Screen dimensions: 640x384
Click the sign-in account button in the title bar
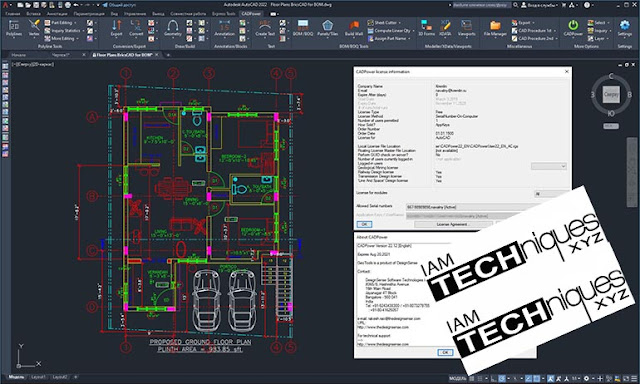point(538,5)
